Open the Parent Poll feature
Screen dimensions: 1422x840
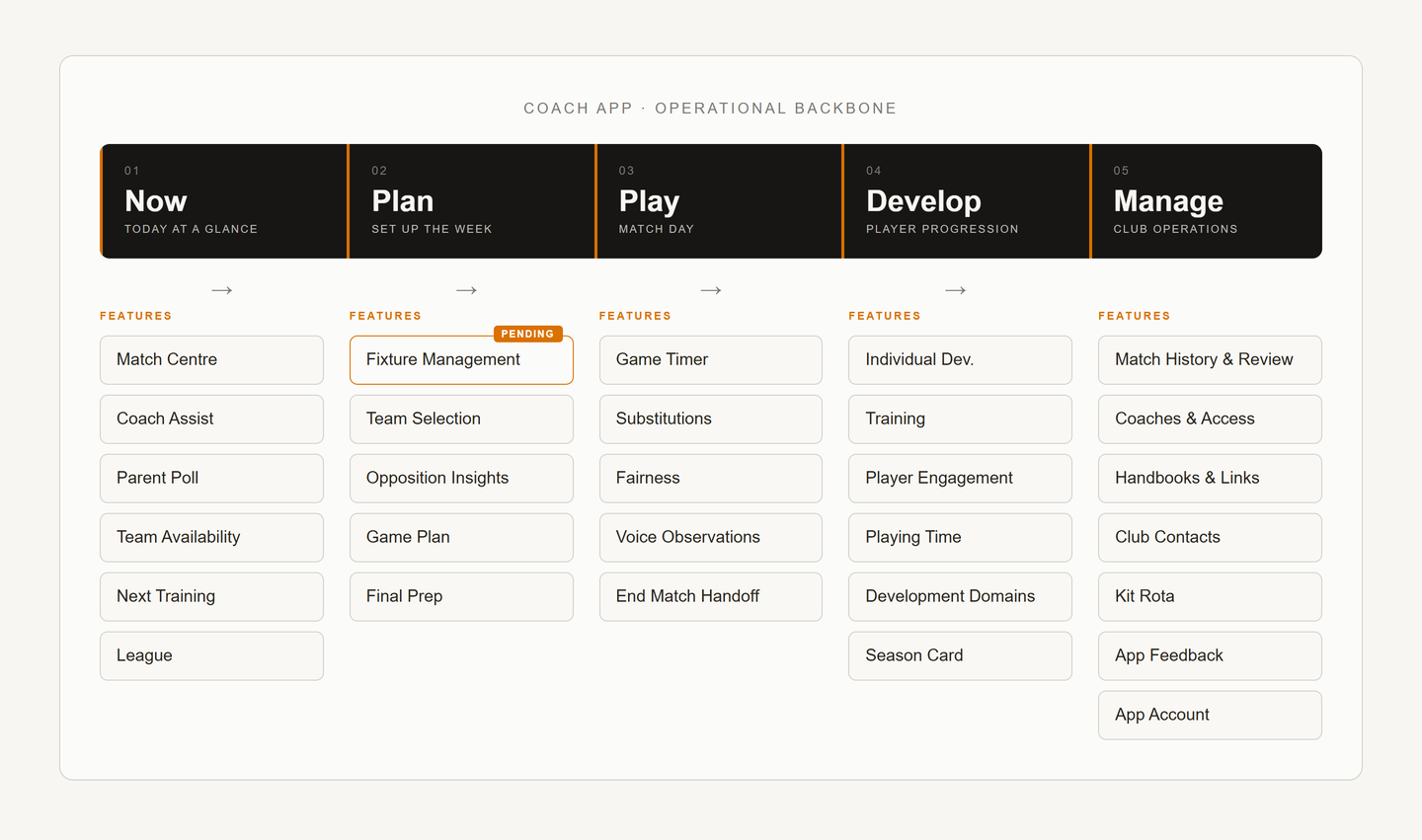pyautogui.click(x=211, y=479)
